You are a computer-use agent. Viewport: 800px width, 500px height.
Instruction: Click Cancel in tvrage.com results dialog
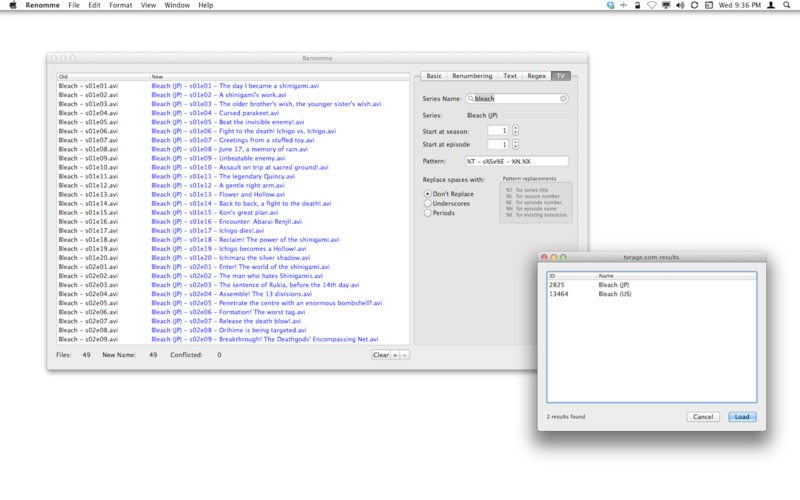coord(703,417)
